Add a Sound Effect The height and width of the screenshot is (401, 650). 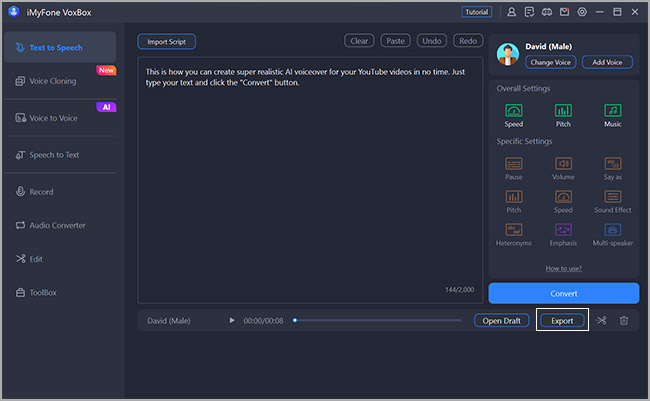point(613,202)
